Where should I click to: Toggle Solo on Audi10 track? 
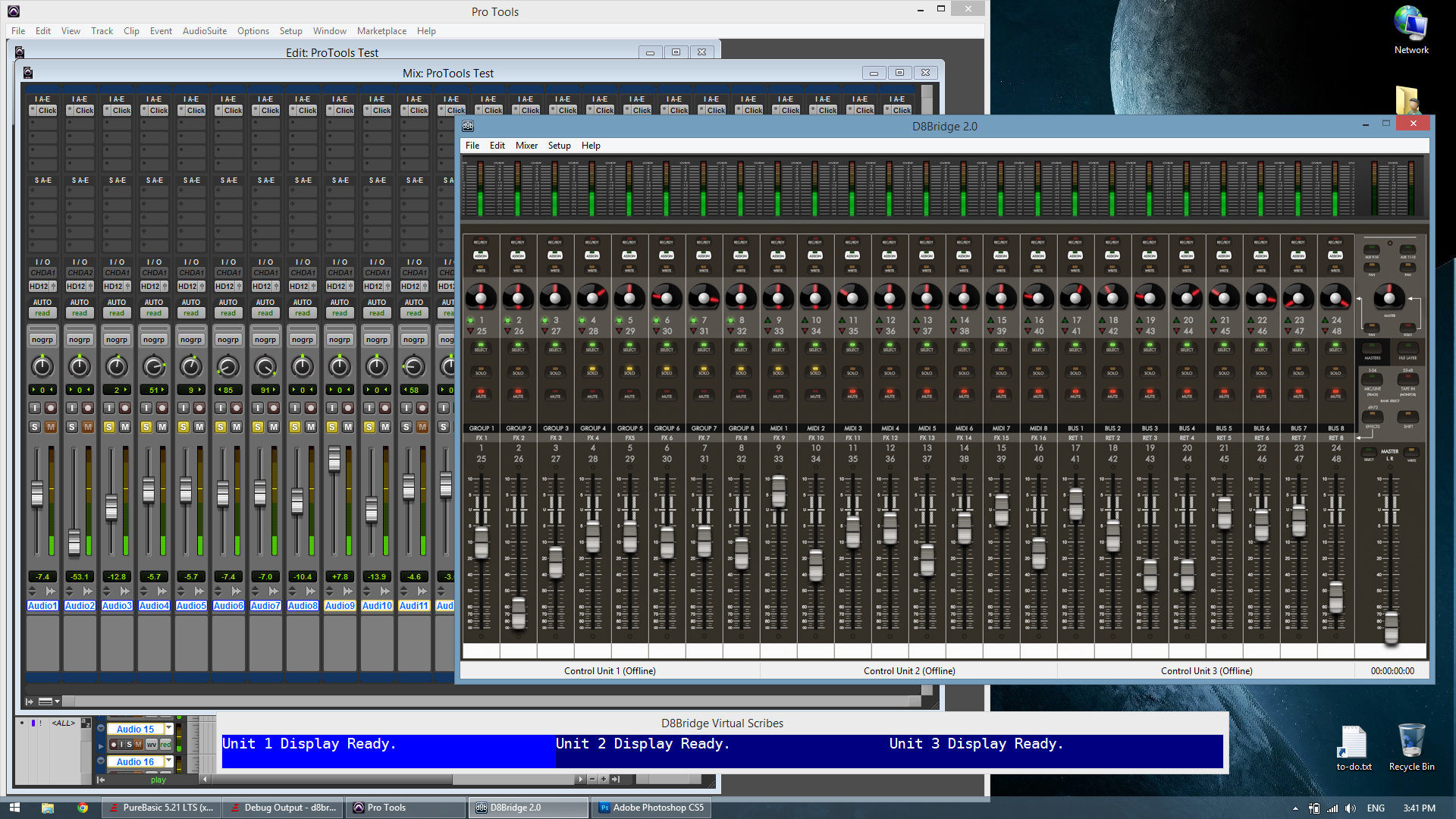pos(369,427)
